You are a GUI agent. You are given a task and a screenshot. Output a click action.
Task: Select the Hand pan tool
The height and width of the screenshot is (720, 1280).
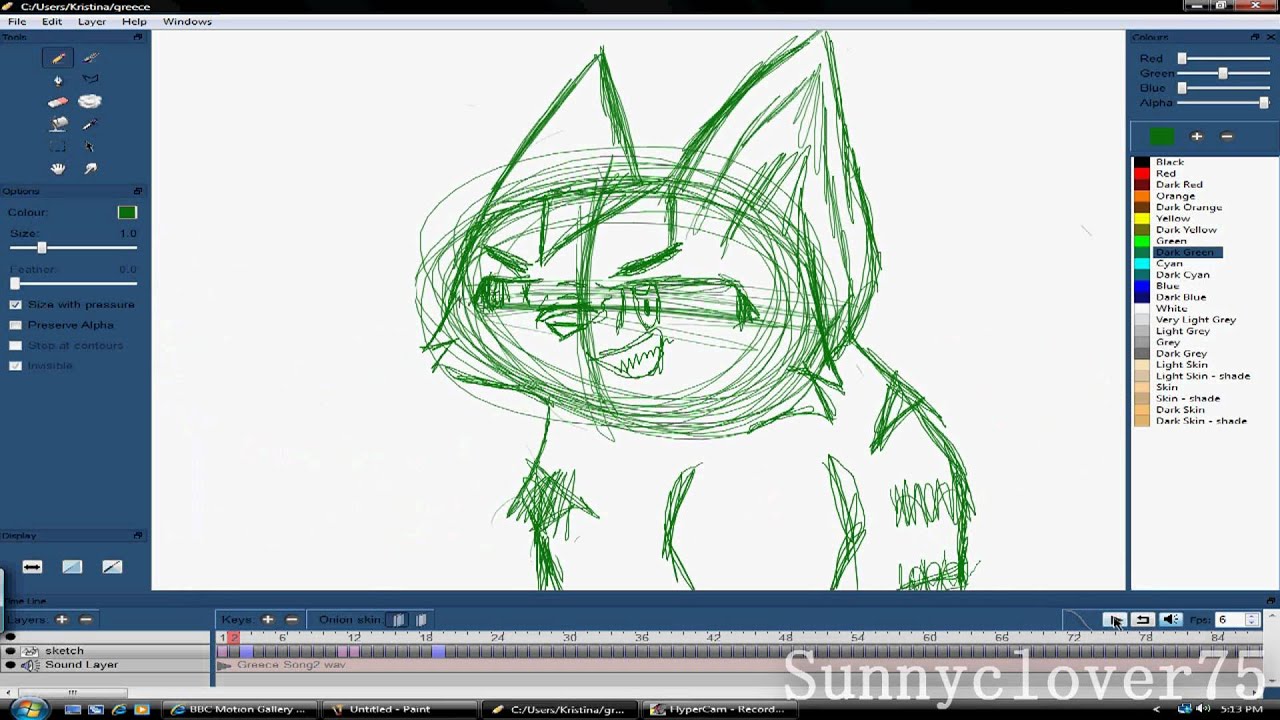click(58, 168)
